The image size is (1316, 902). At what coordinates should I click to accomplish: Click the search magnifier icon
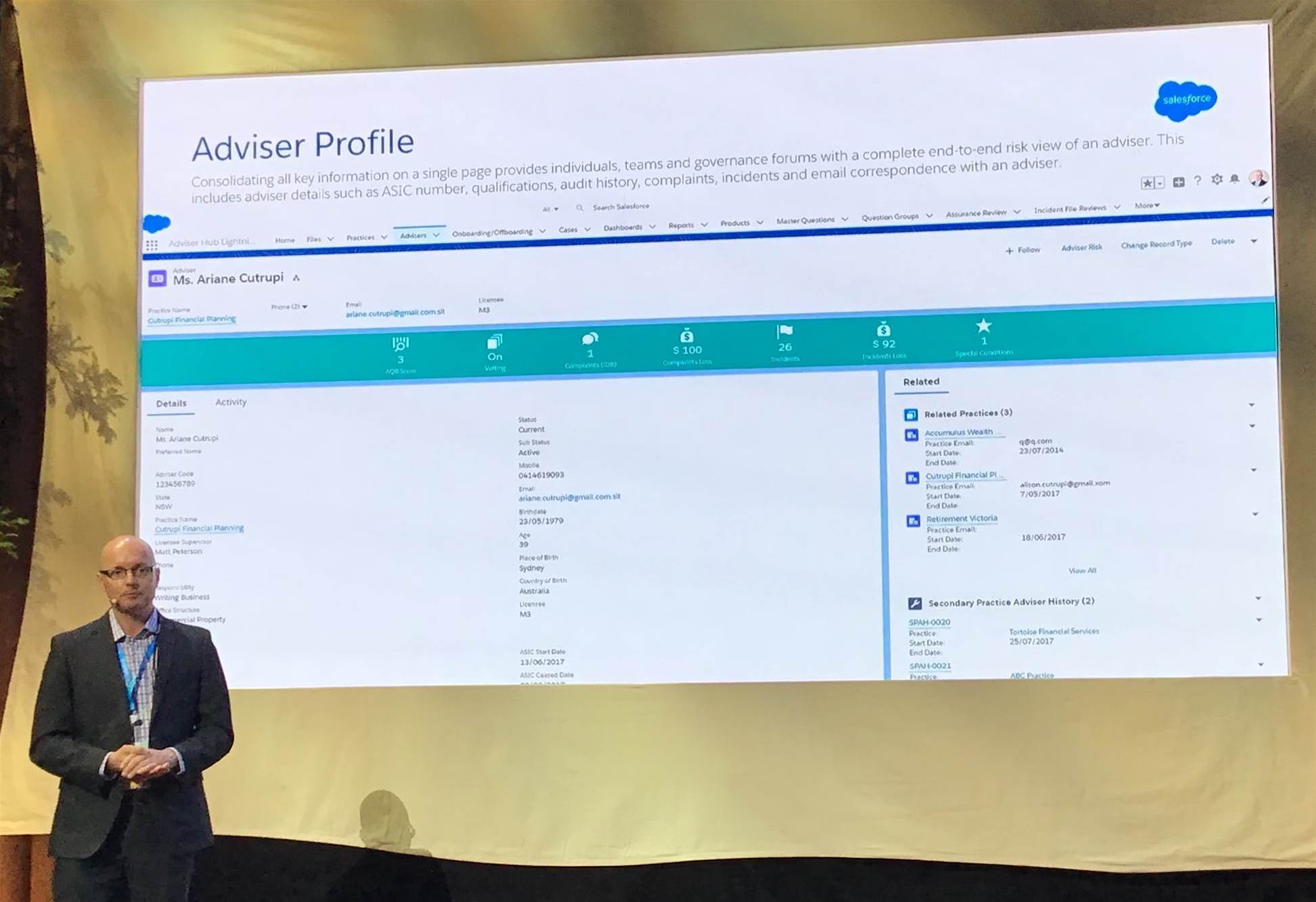[579, 208]
